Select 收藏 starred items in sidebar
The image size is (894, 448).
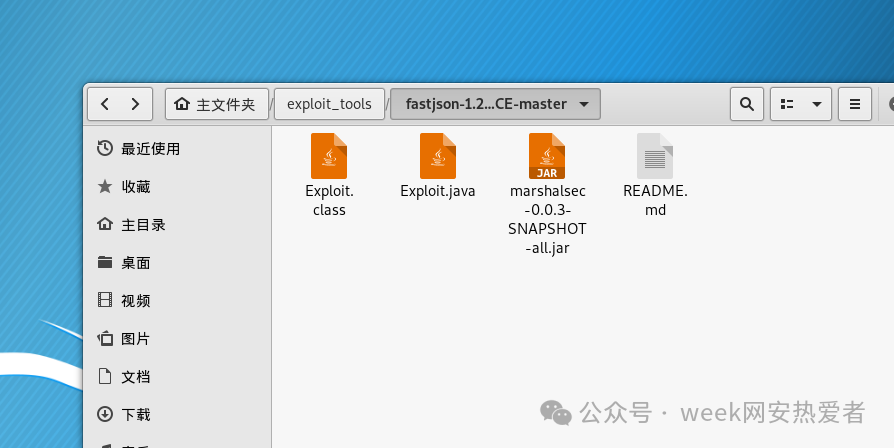[x=177, y=187]
